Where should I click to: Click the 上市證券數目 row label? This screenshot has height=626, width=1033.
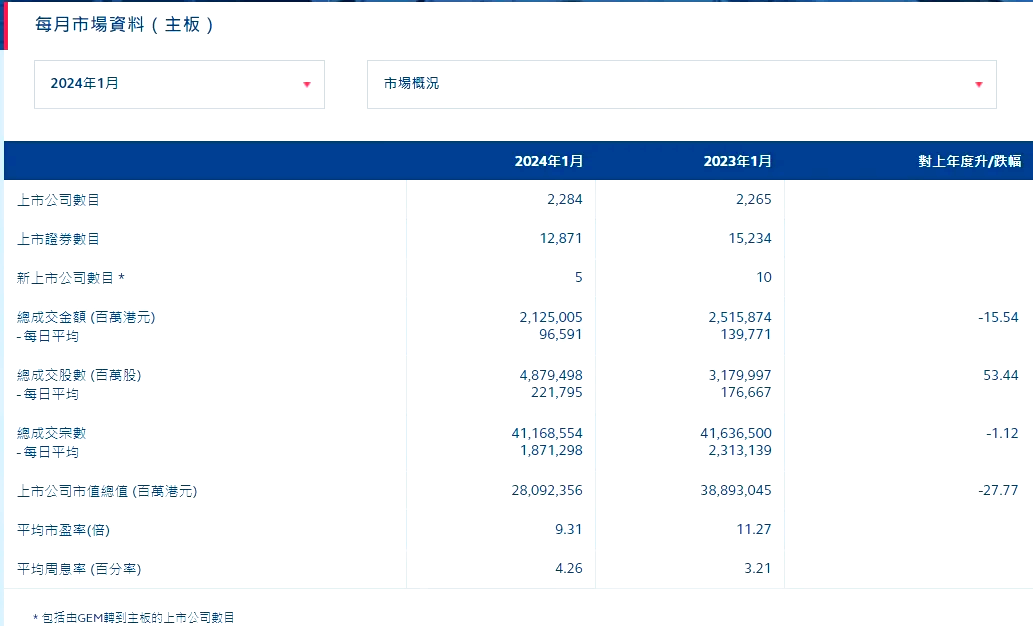point(58,239)
